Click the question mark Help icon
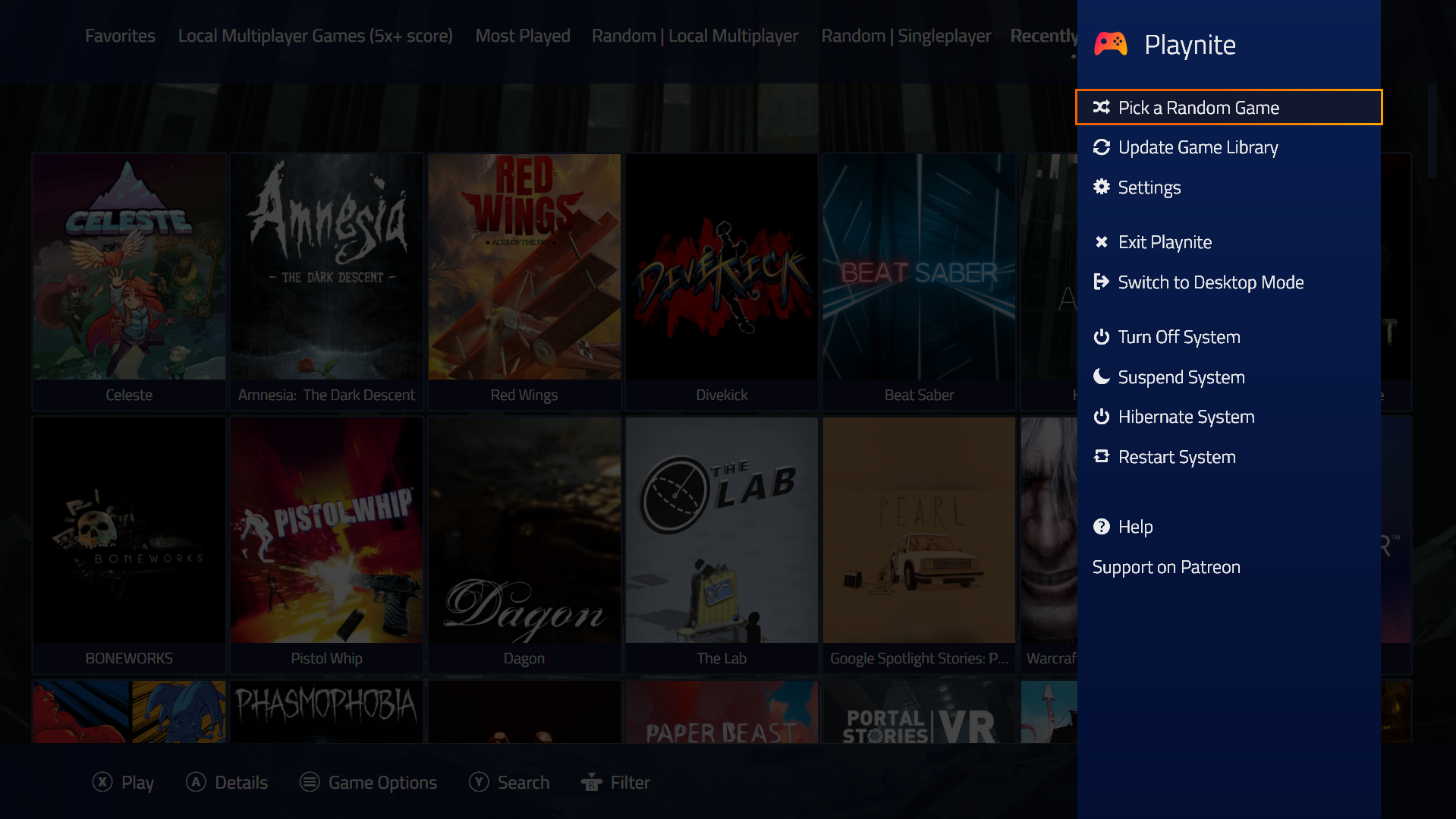The height and width of the screenshot is (819, 1456). (1102, 526)
